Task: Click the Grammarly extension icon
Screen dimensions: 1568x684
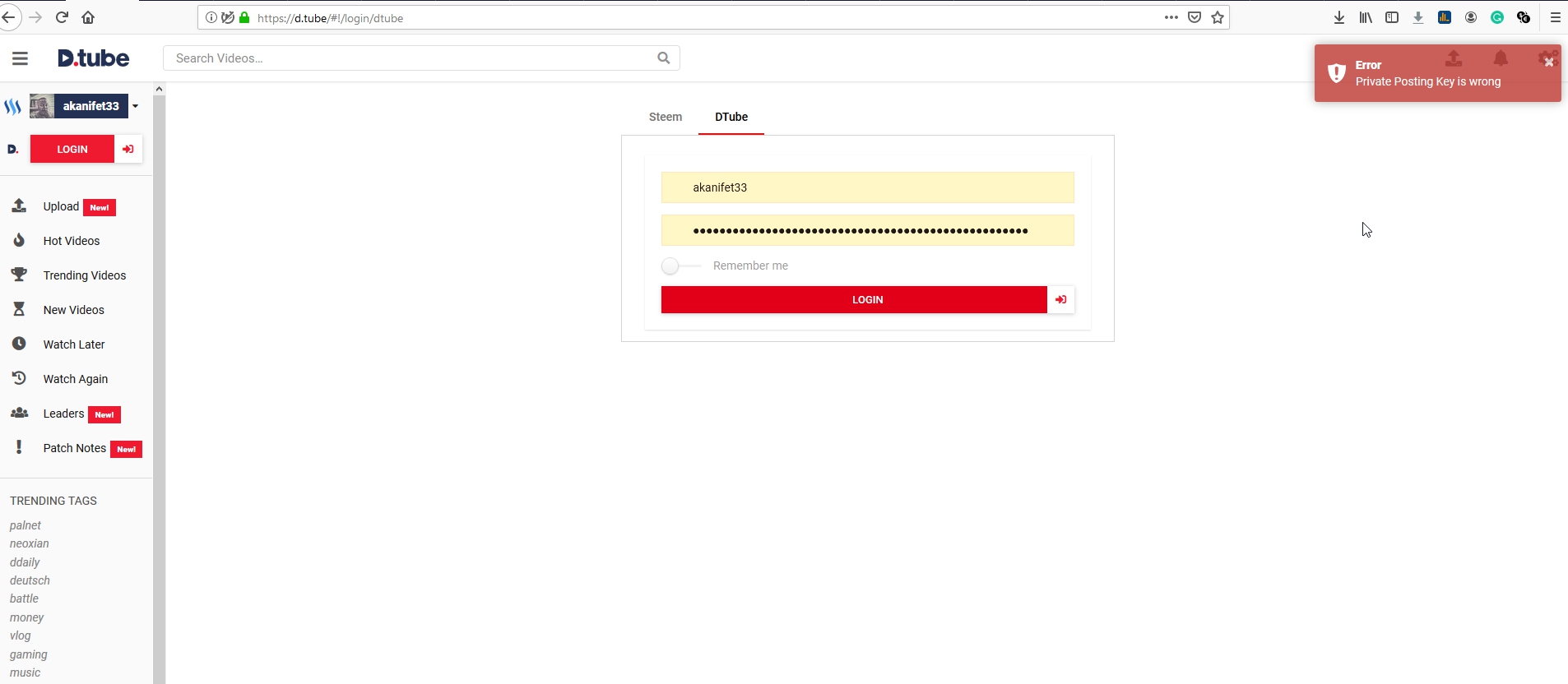Action: tap(1497, 17)
